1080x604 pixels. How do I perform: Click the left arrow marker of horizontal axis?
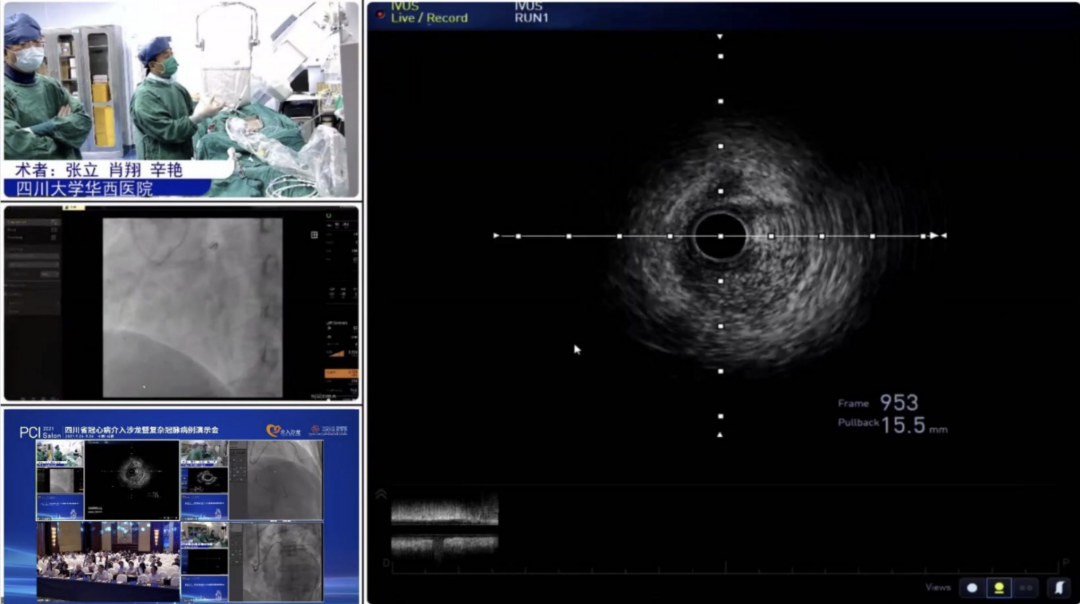point(496,236)
